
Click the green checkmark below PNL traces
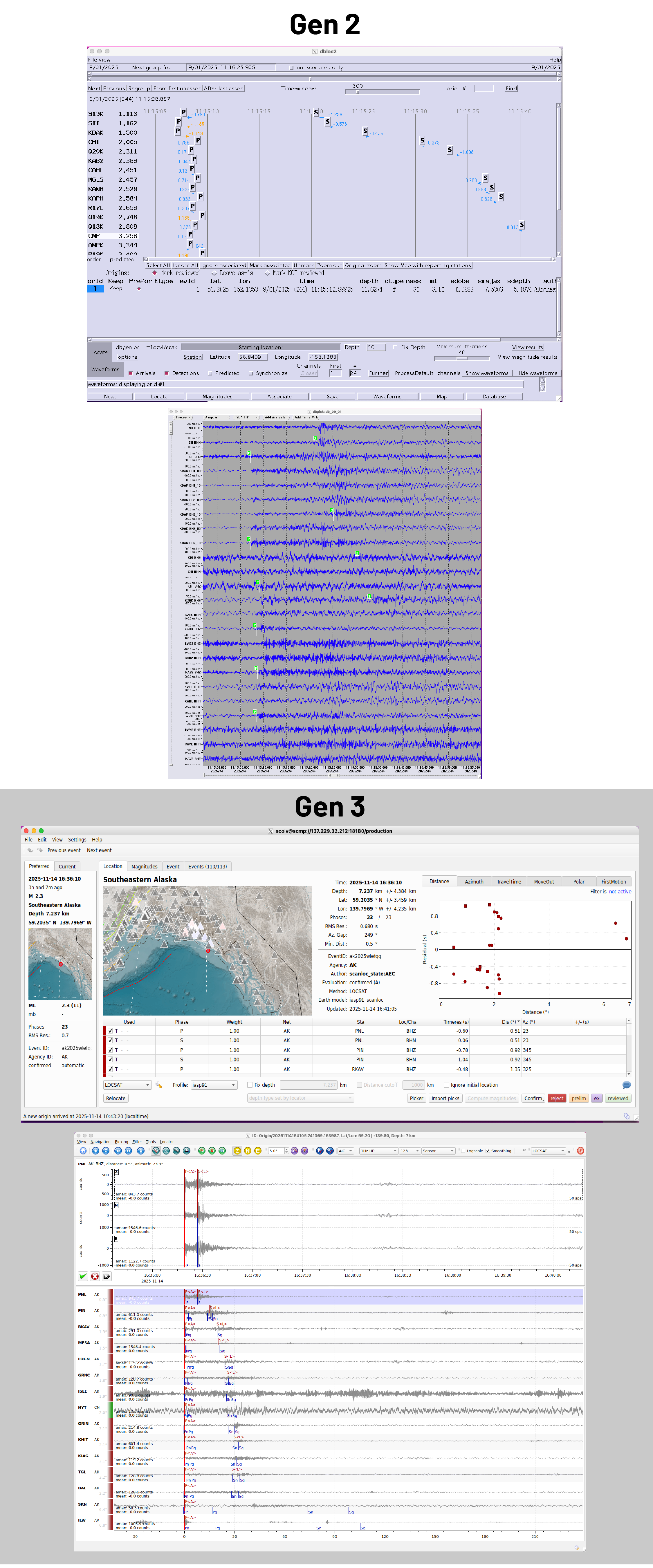coord(83,1276)
